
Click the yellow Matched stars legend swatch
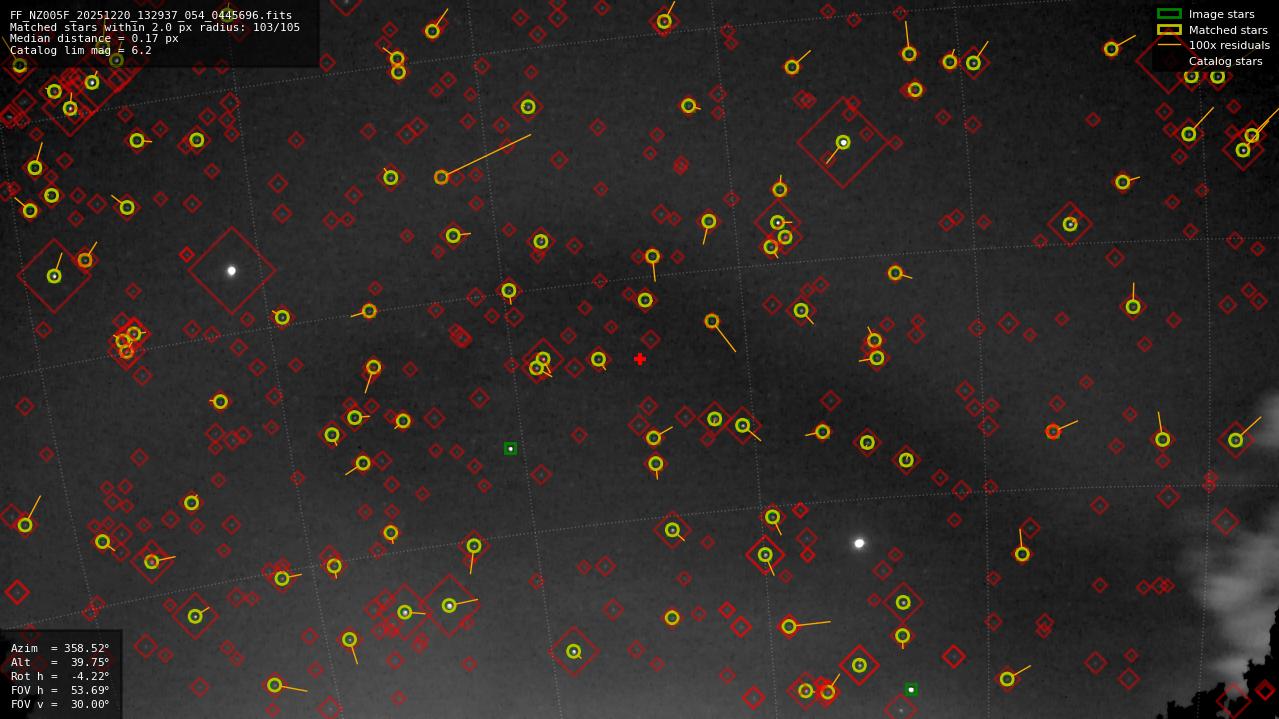[1169, 30]
